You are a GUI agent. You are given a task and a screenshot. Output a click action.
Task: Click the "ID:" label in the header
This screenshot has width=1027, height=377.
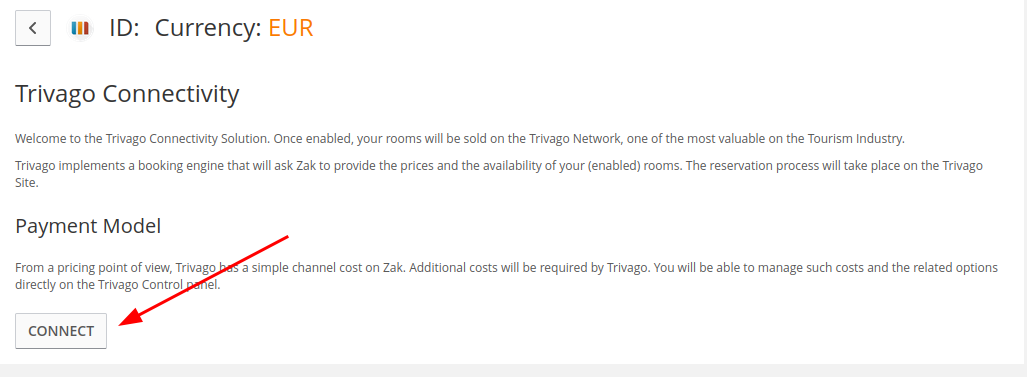124,28
